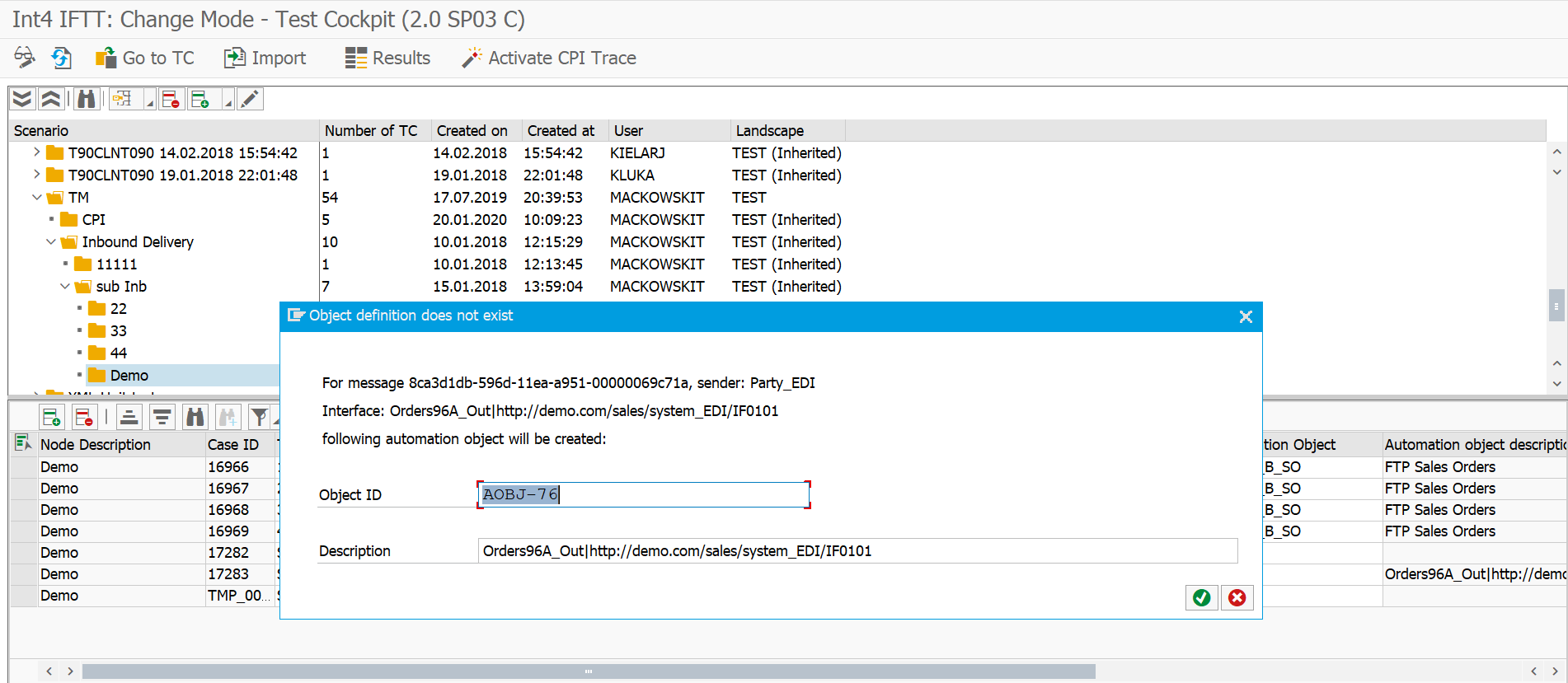Collapse all scenario tree nodes
This screenshot has height=683, width=1568.
(x=51, y=100)
